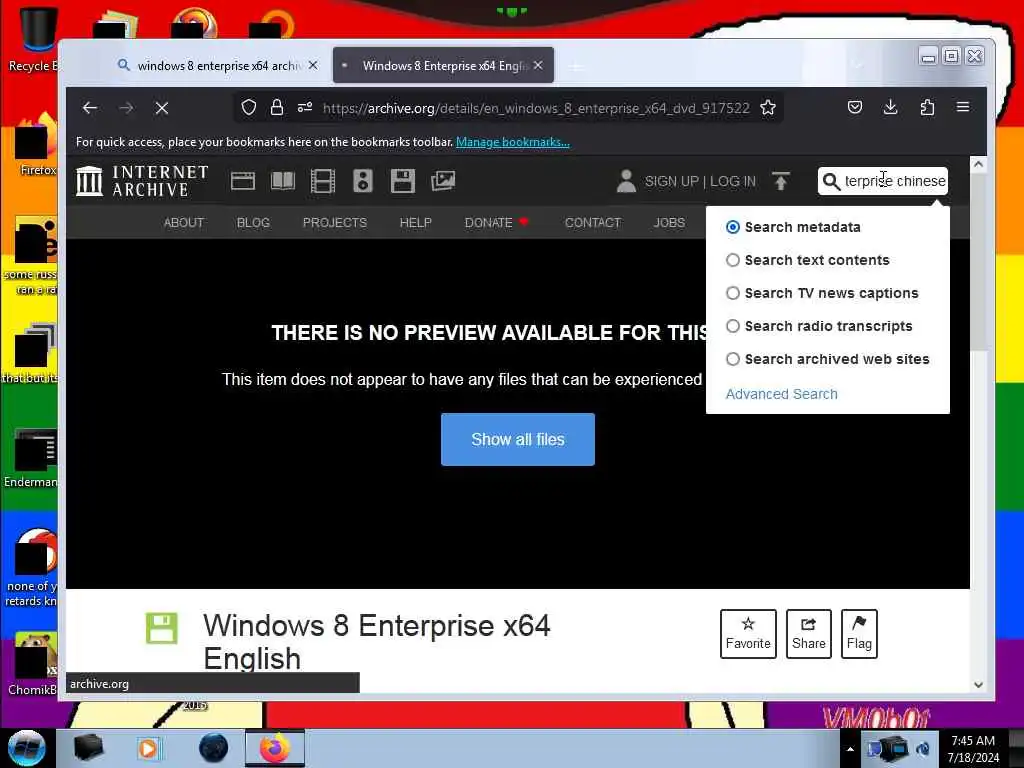Close the Windows 8 Enterprise x64 English tab
The image size is (1024, 768).
pos(538,65)
